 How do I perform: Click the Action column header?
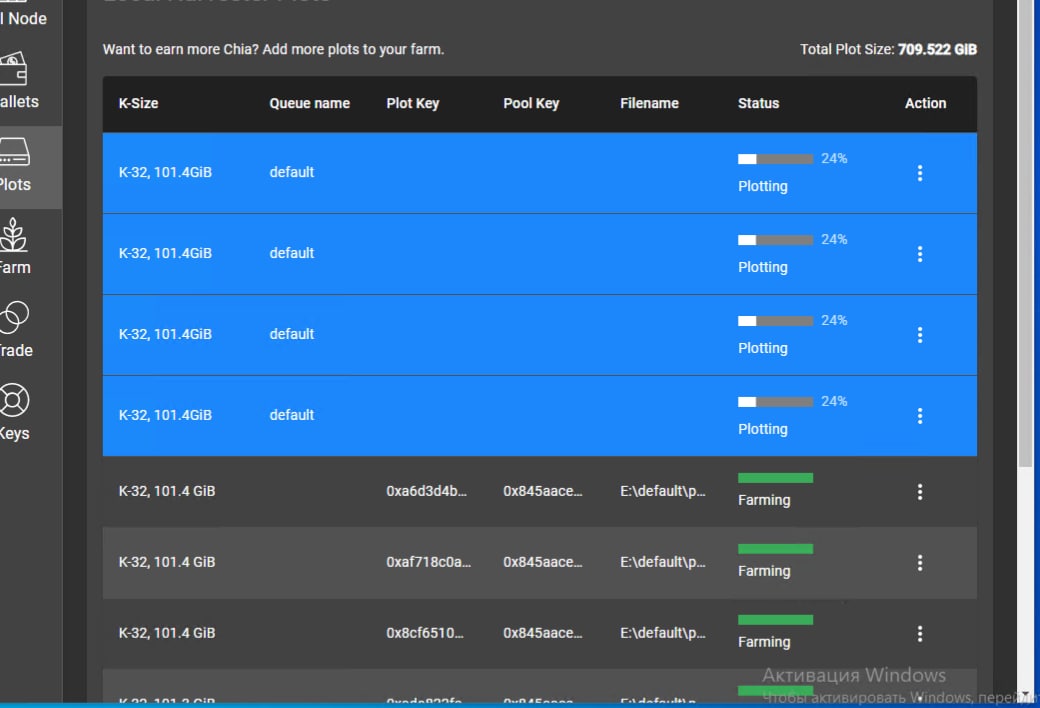[925, 104]
